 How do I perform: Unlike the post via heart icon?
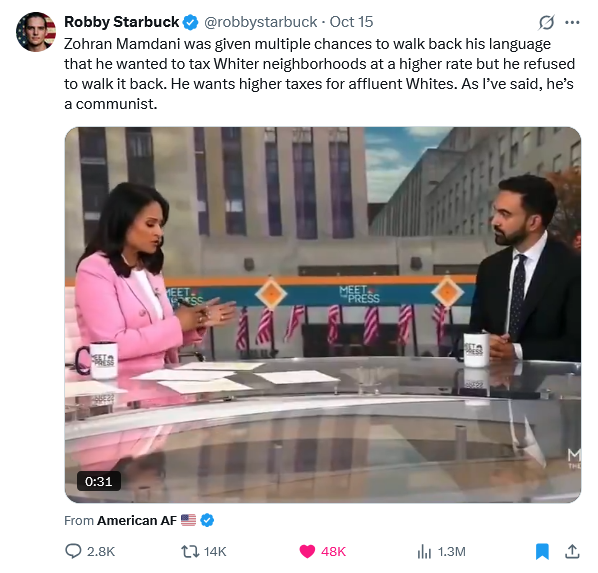[307, 551]
